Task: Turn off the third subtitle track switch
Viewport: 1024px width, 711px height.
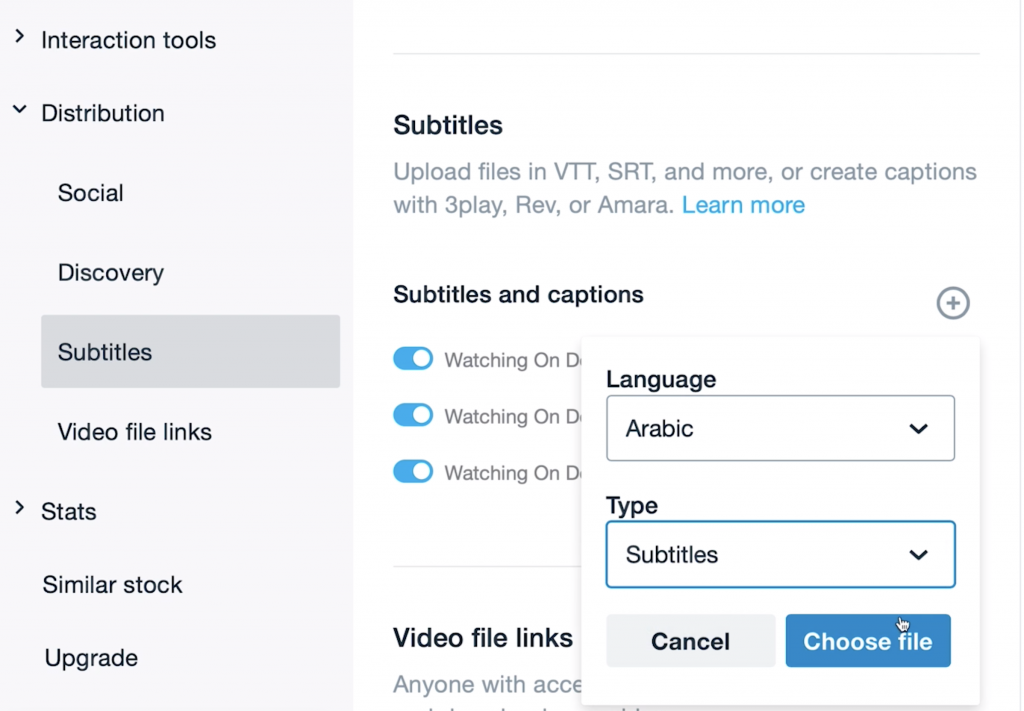Action: tap(413, 472)
